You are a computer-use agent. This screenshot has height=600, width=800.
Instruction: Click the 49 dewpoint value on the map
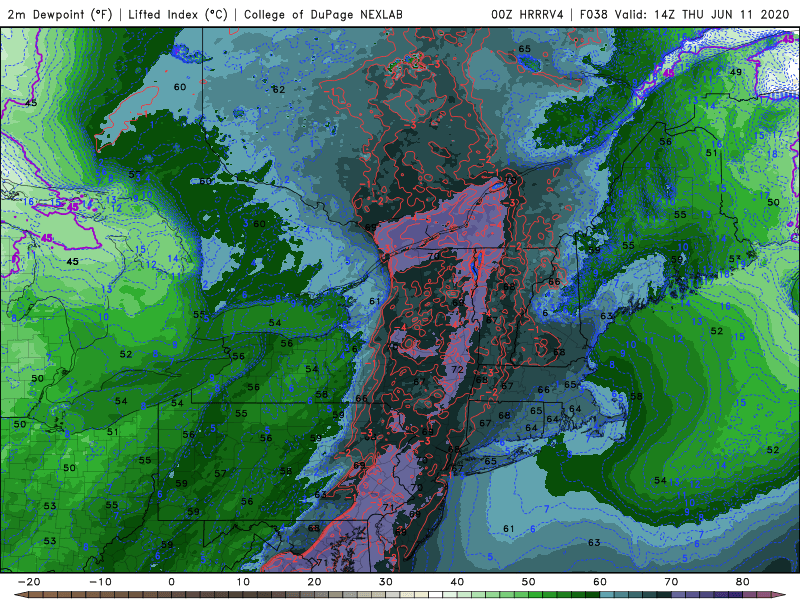coord(735,72)
